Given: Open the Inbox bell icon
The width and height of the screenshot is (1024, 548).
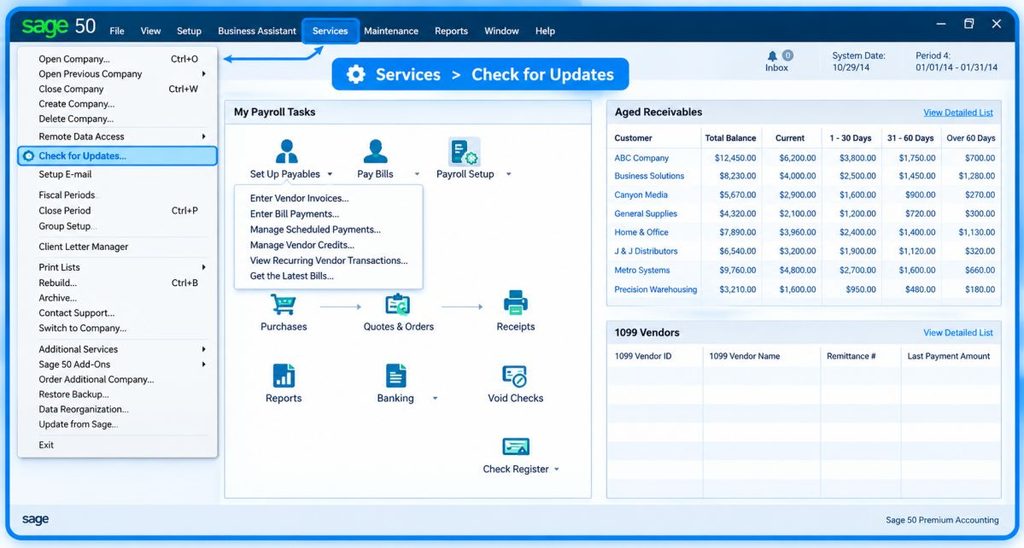Looking at the screenshot, I should (773, 56).
